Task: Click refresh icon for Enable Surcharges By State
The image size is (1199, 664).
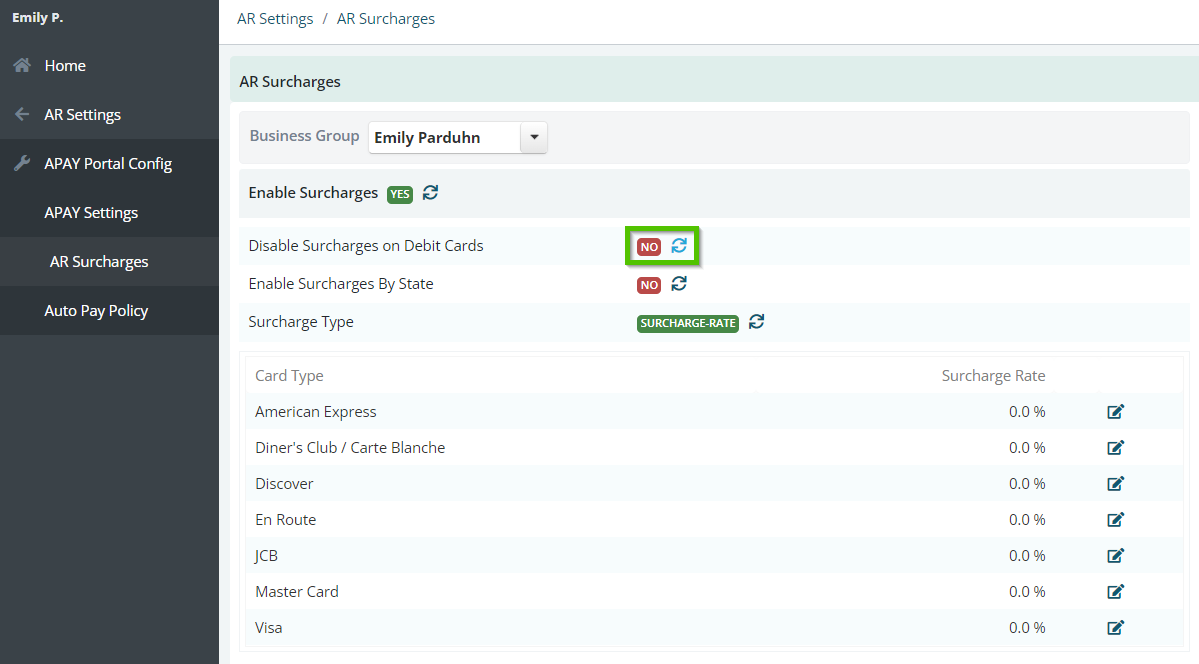Action: pos(679,284)
